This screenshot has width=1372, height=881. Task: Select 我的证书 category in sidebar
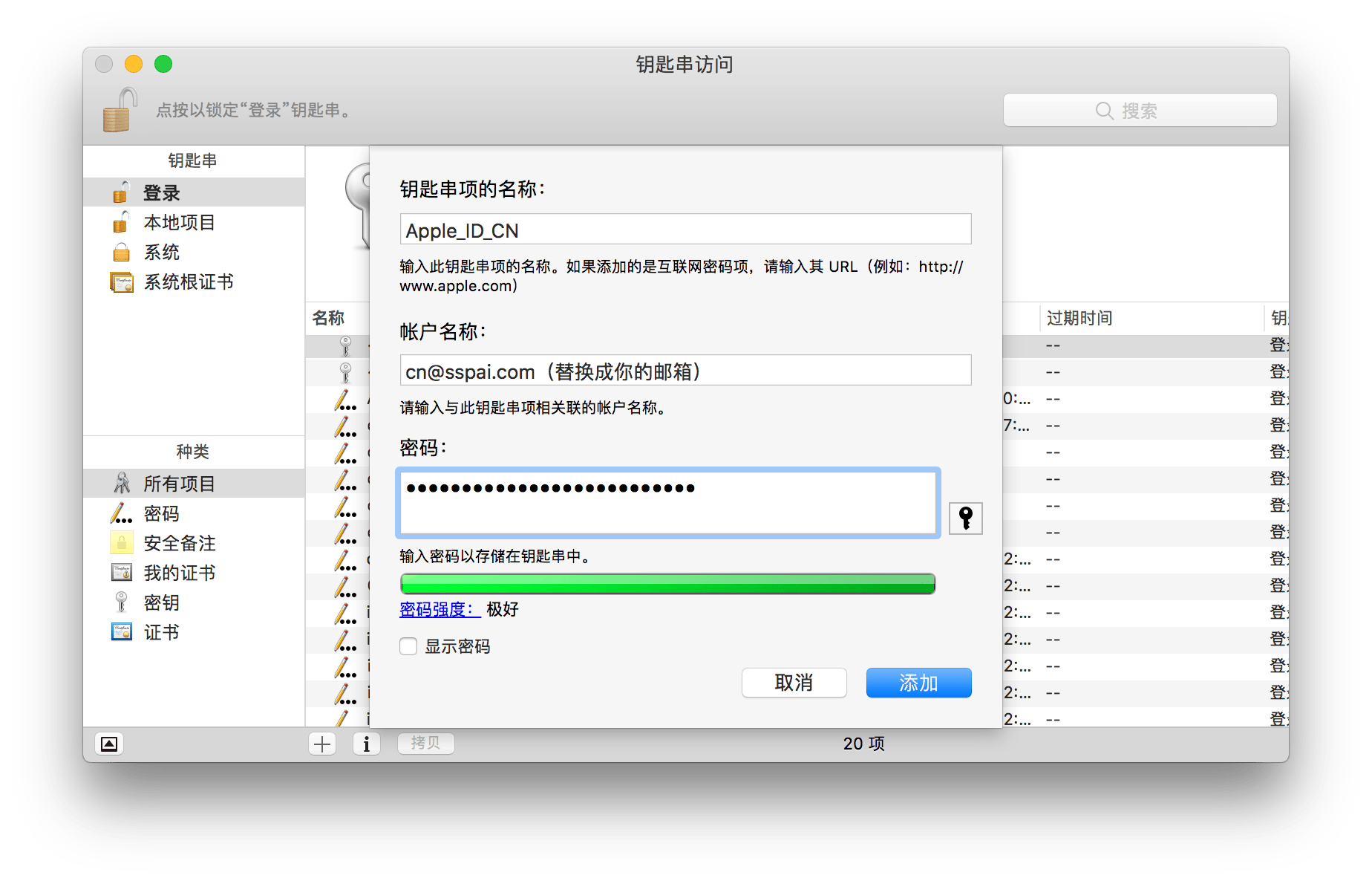coord(179,573)
